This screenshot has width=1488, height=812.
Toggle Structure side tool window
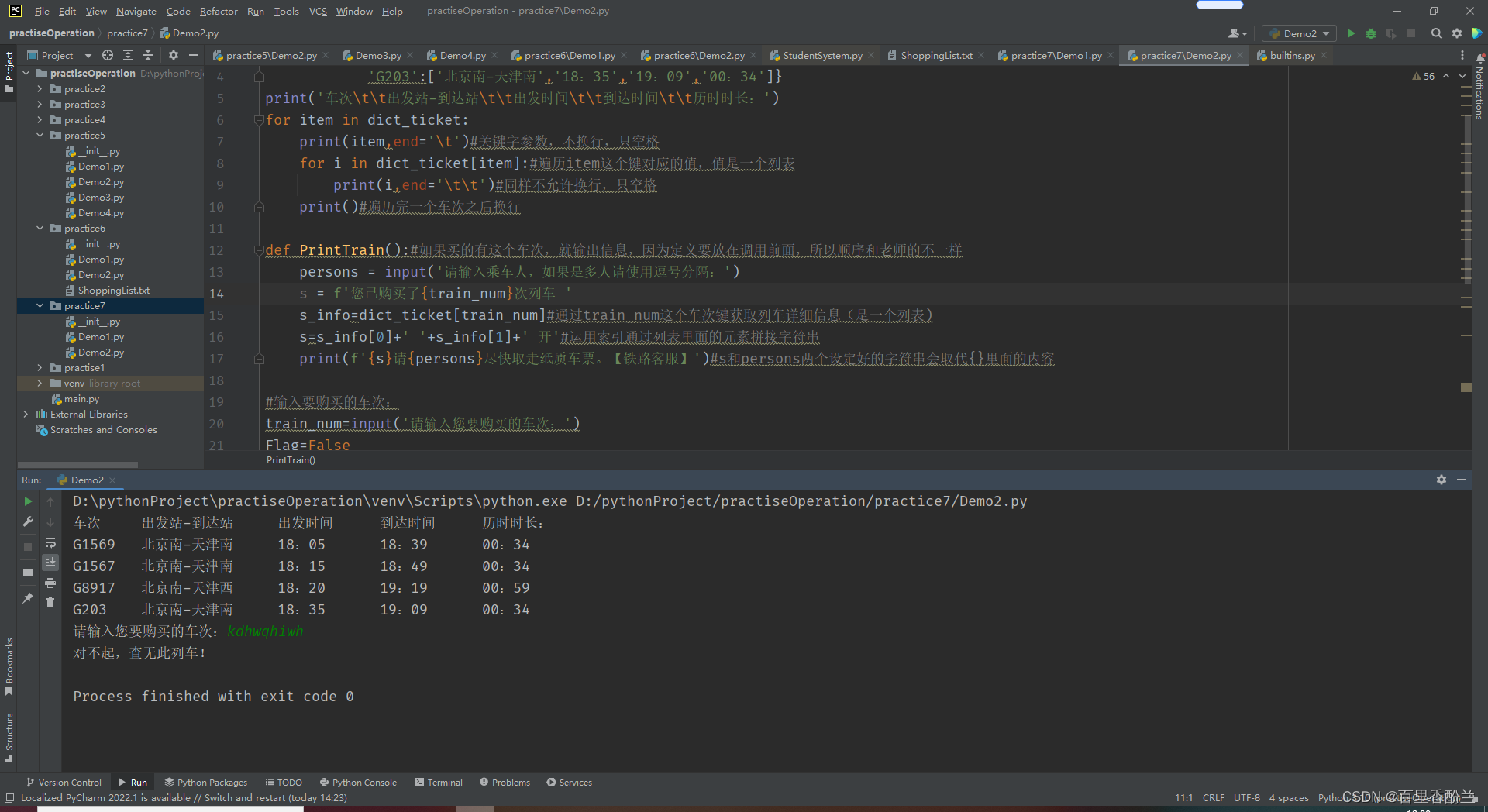(9, 738)
